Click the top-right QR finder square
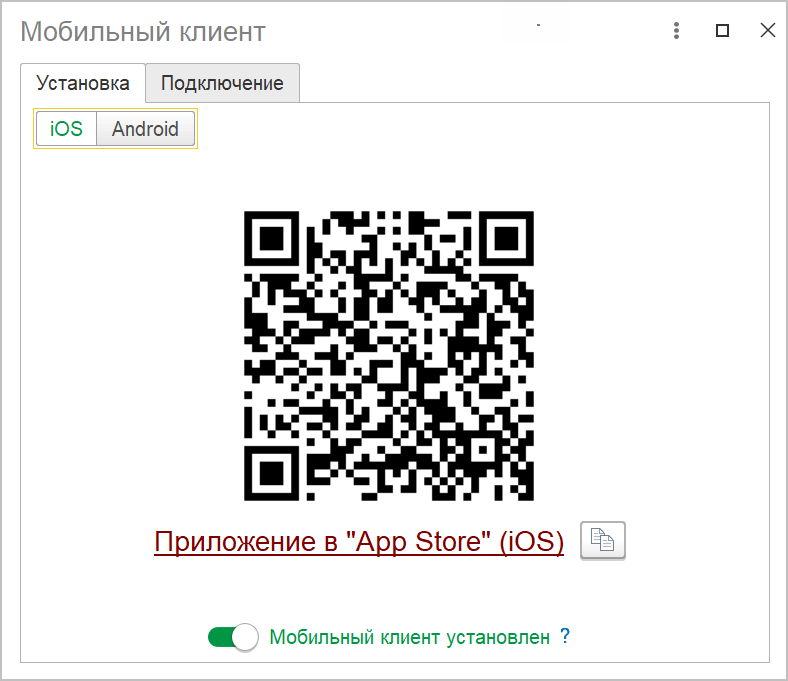This screenshot has width=788, height=681. point(506,238)
